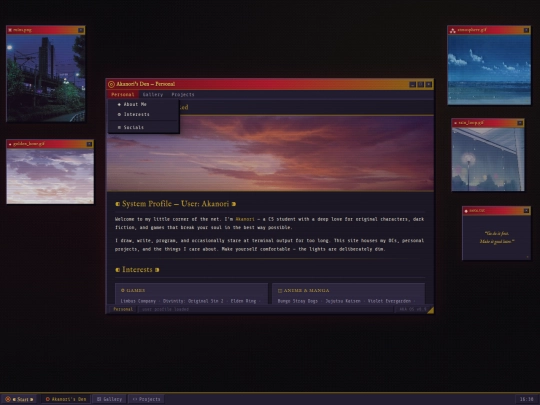This screenshot has width=540, height=405.
Task: Click the square icon beside Socials
Action: 119,127
